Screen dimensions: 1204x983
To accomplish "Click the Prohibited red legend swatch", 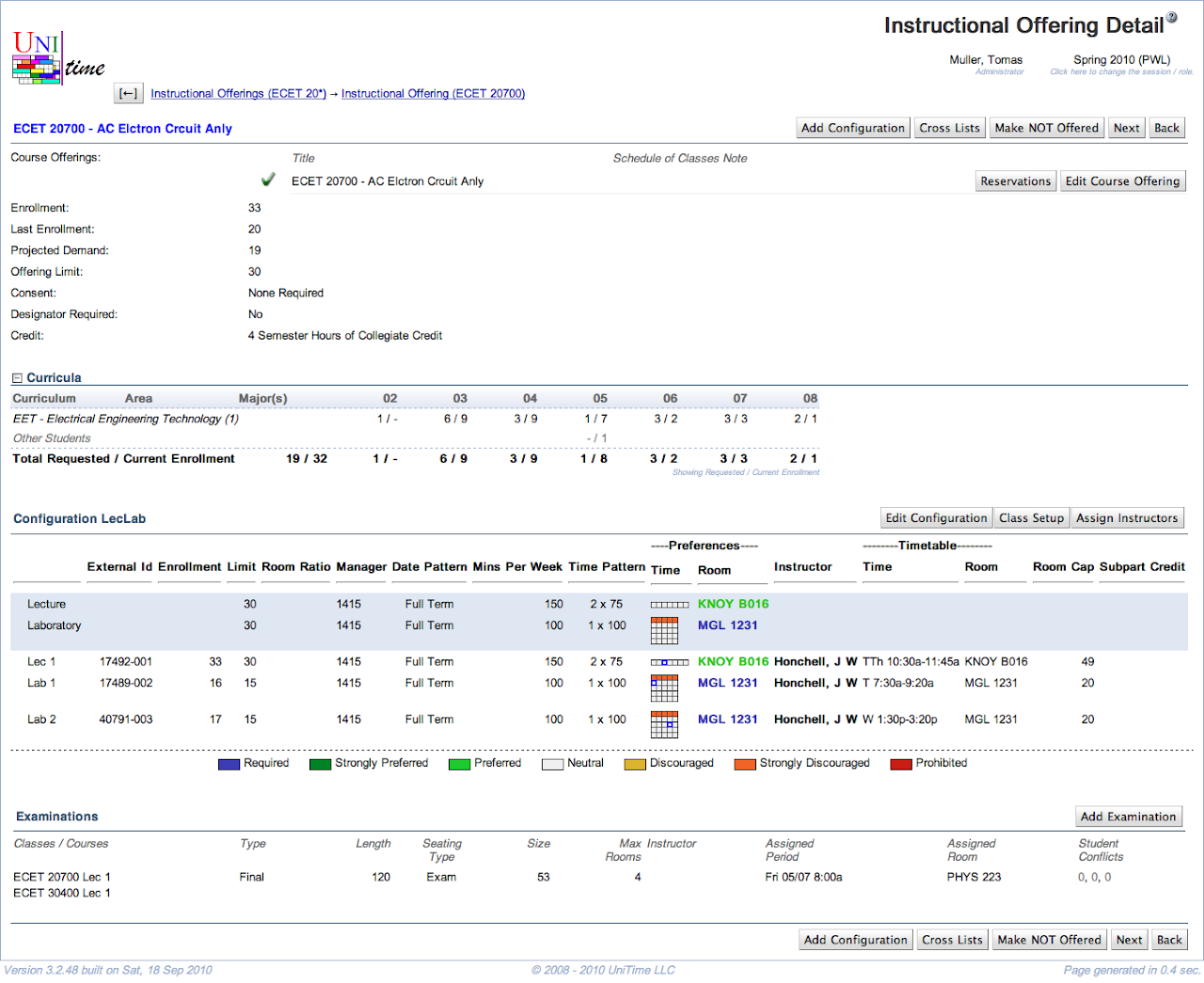I will [x=901, y=764].
